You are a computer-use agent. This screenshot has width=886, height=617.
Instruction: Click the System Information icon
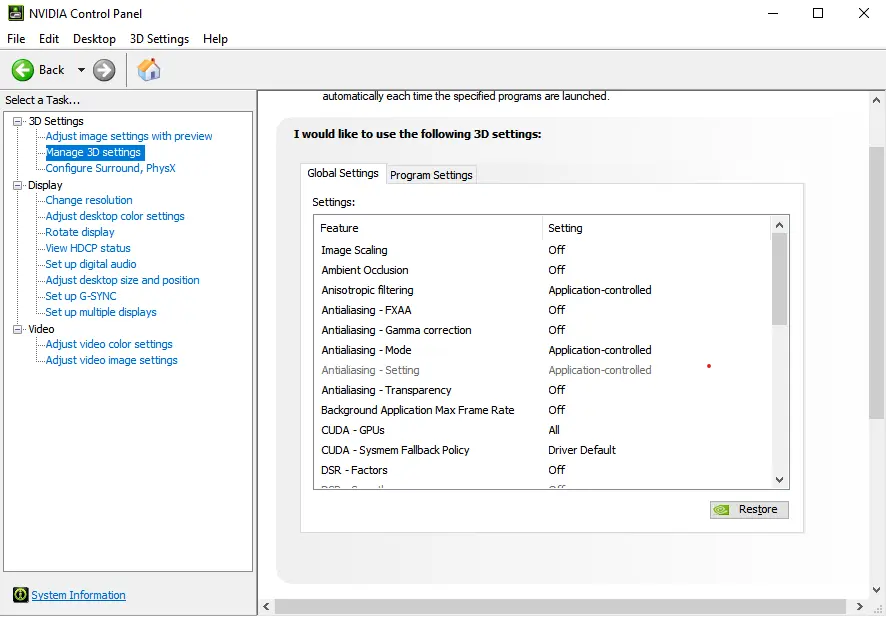click(x=21, y=594)
